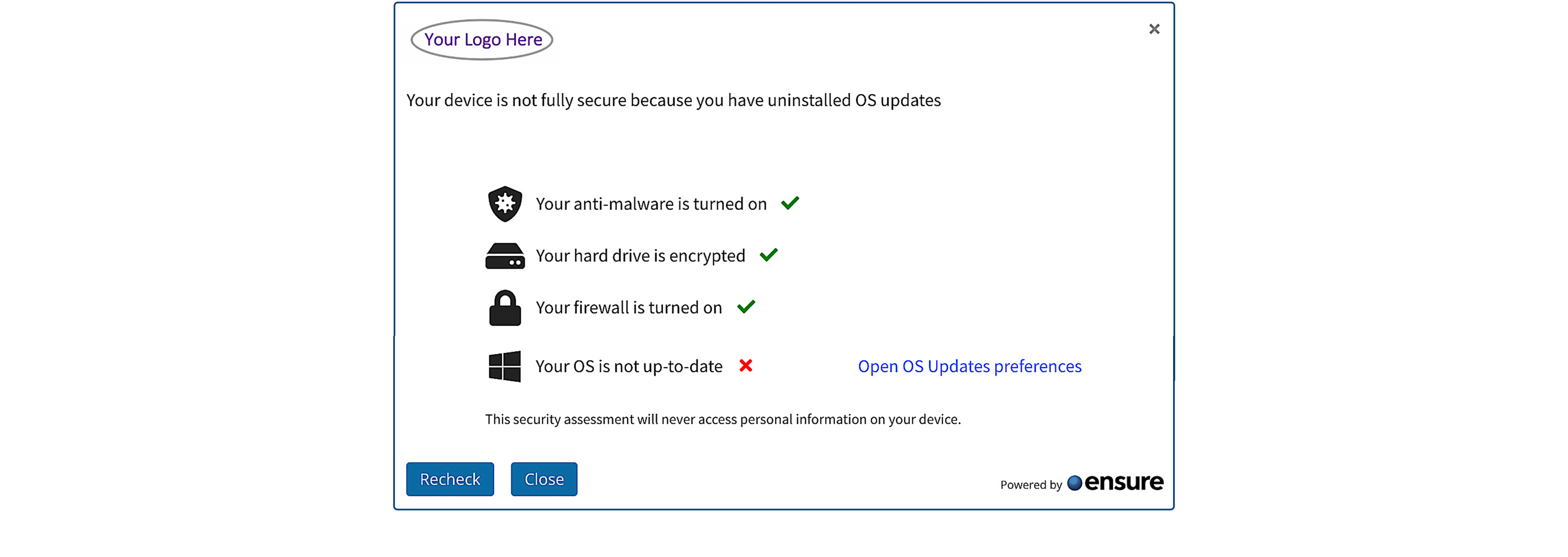Click the 'Your OS is not up-to-date' text
The height and width of the screenshot is (557, 1568).
click(x=628, y=366)
